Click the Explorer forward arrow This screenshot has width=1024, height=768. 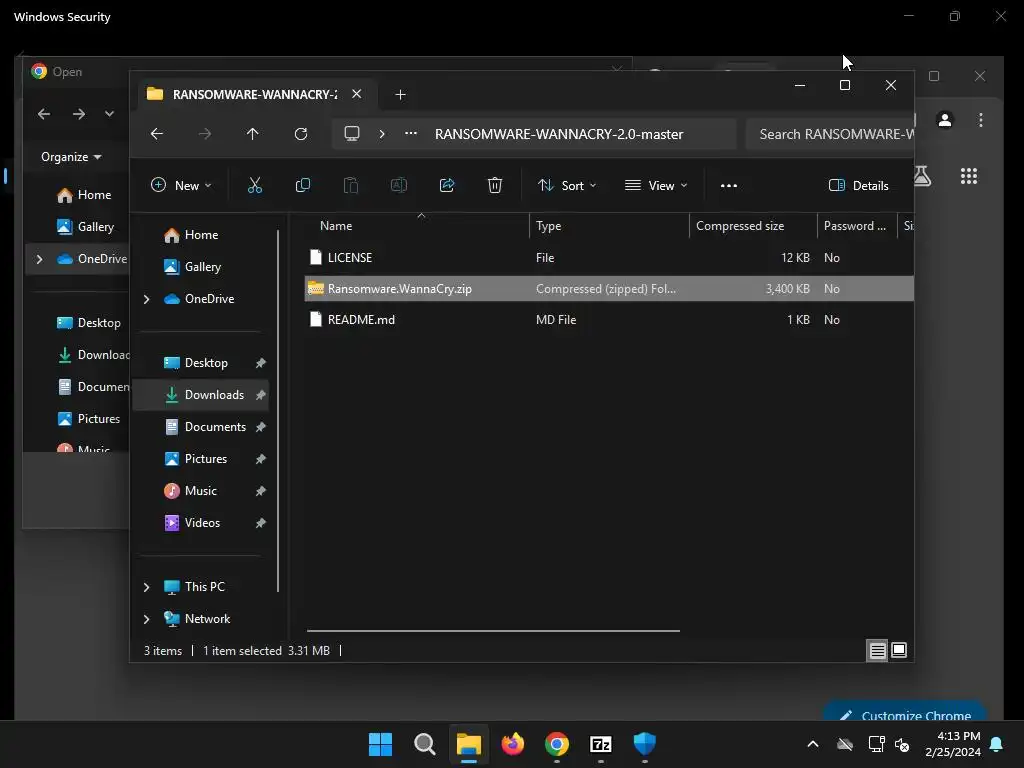click(x=205, y=134)
